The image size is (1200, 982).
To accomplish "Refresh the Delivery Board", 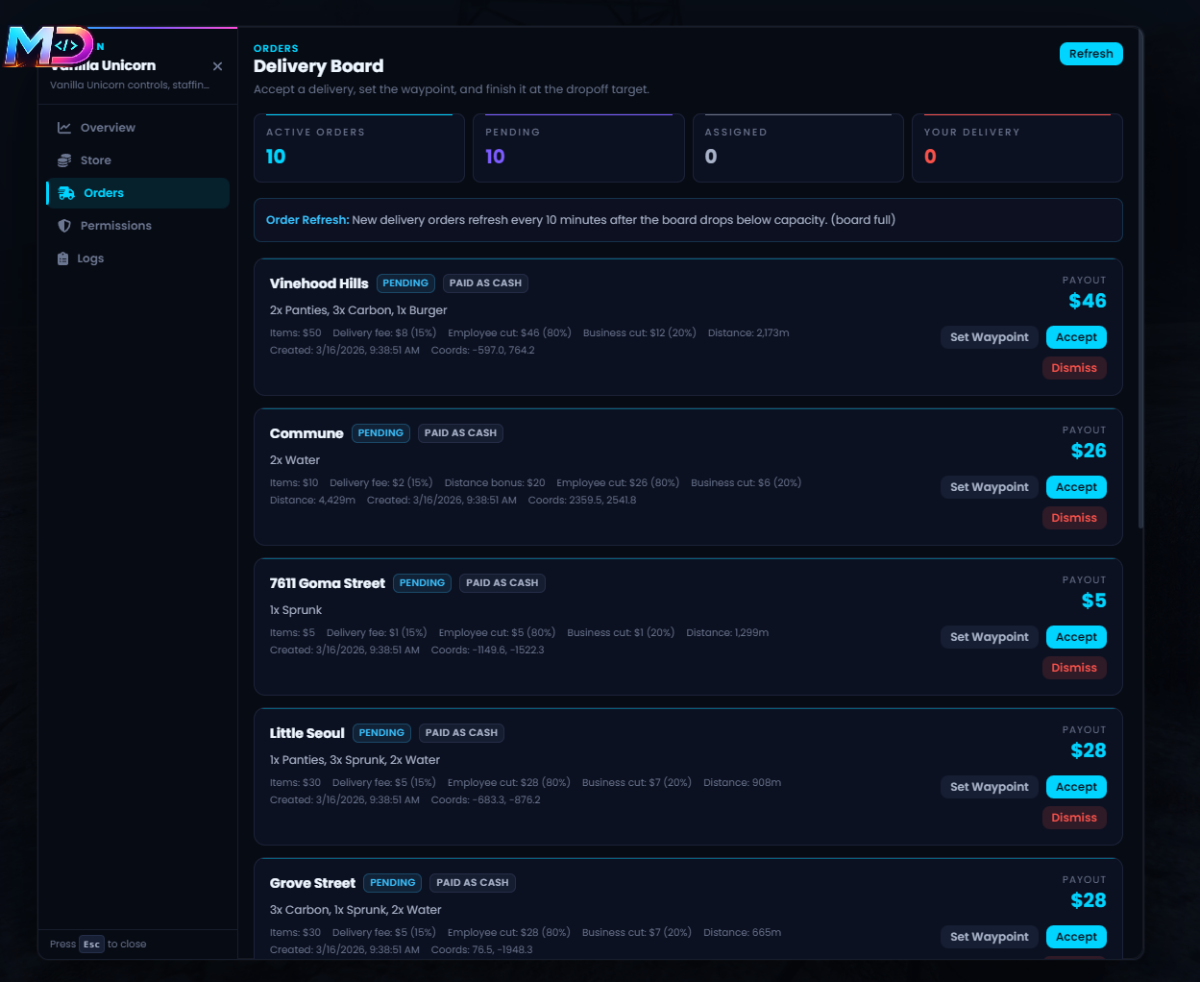I will pyautogui.click(x=1091, y=54).
